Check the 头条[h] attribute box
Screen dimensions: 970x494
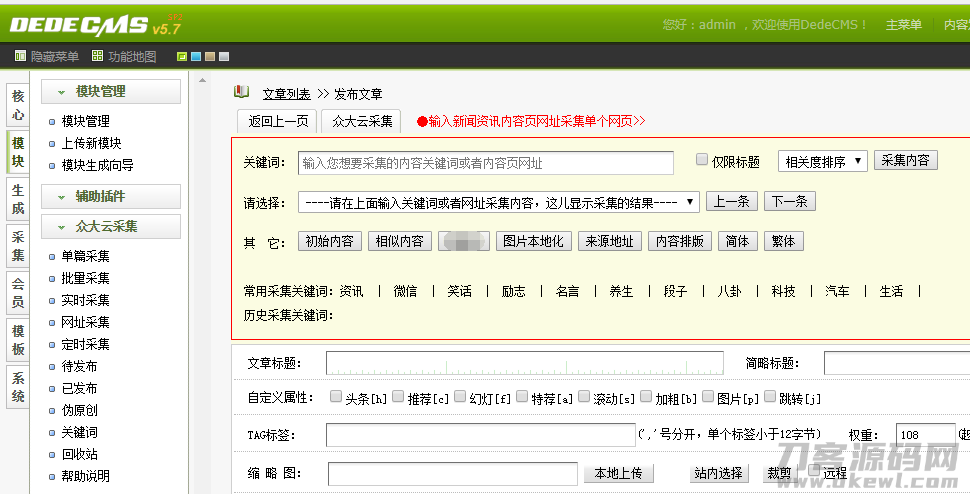point(336,397)
